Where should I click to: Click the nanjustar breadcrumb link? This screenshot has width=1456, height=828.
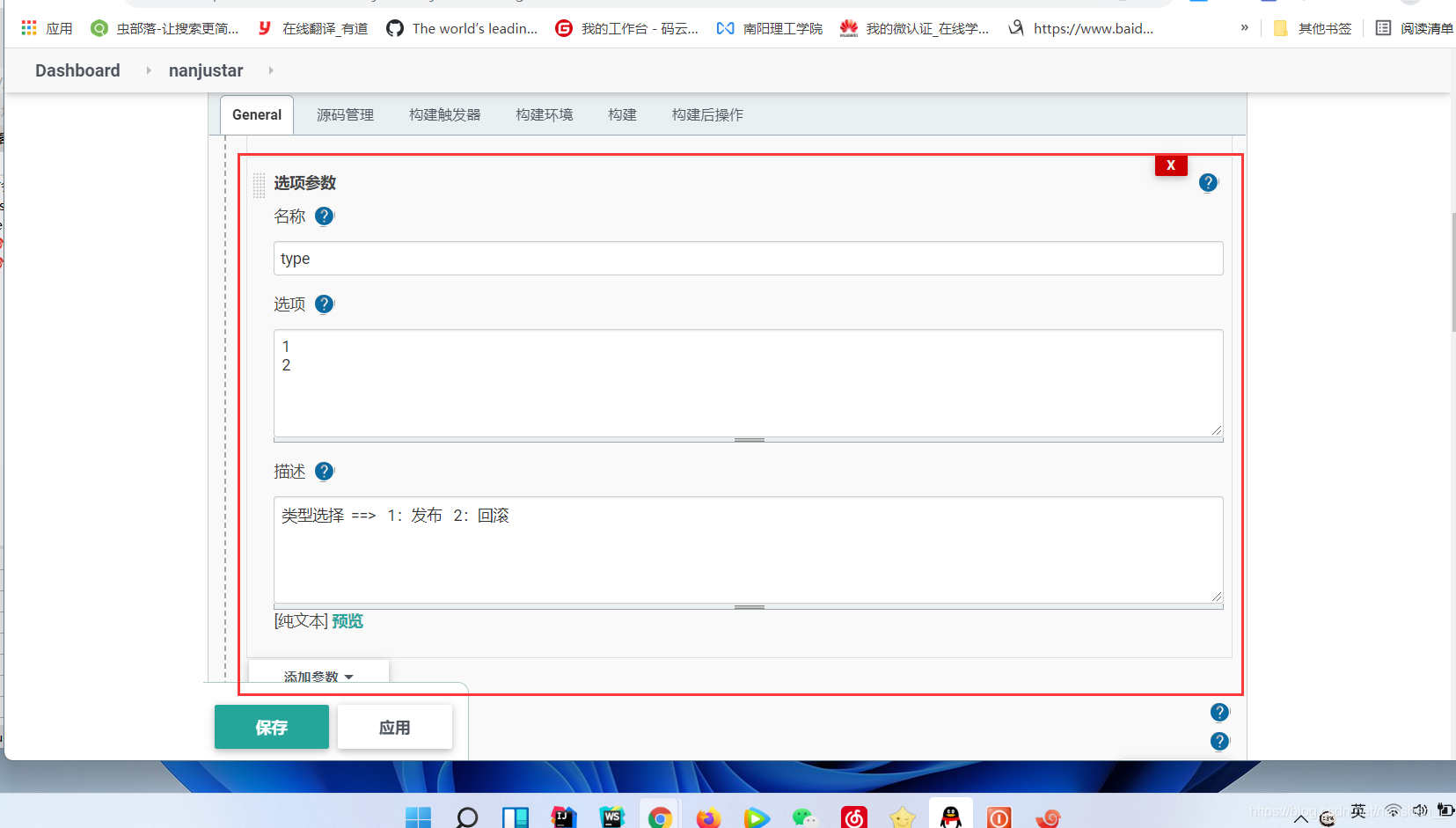click(206, 70)
